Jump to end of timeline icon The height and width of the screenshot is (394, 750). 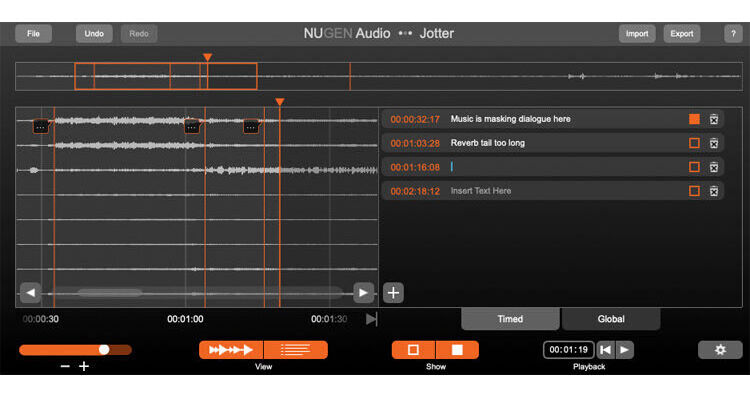point(371,319)
